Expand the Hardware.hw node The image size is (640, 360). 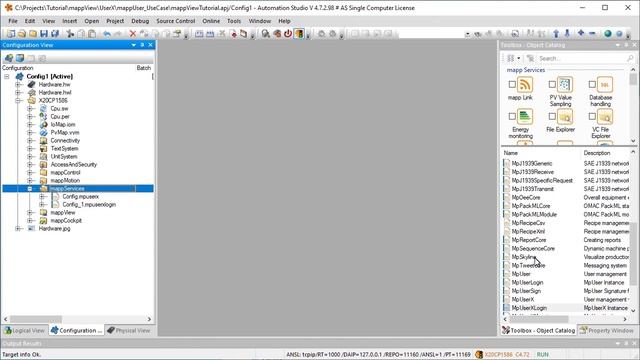click(x=18, y=84)
